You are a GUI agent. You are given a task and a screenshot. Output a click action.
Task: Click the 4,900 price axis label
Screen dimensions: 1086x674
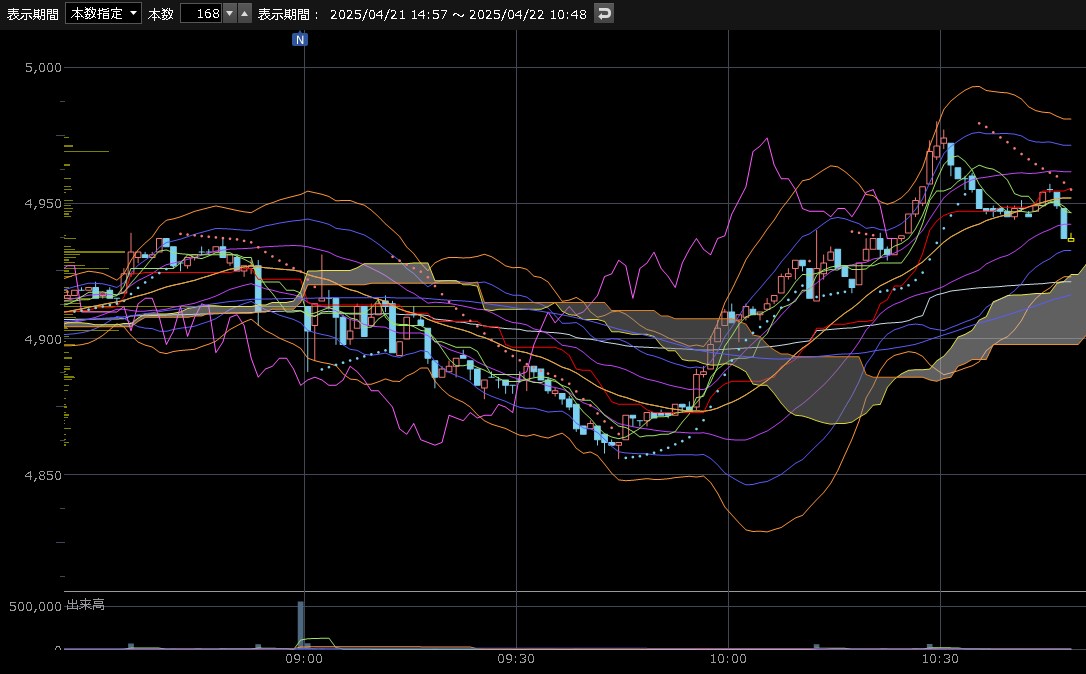click(43, 339)
